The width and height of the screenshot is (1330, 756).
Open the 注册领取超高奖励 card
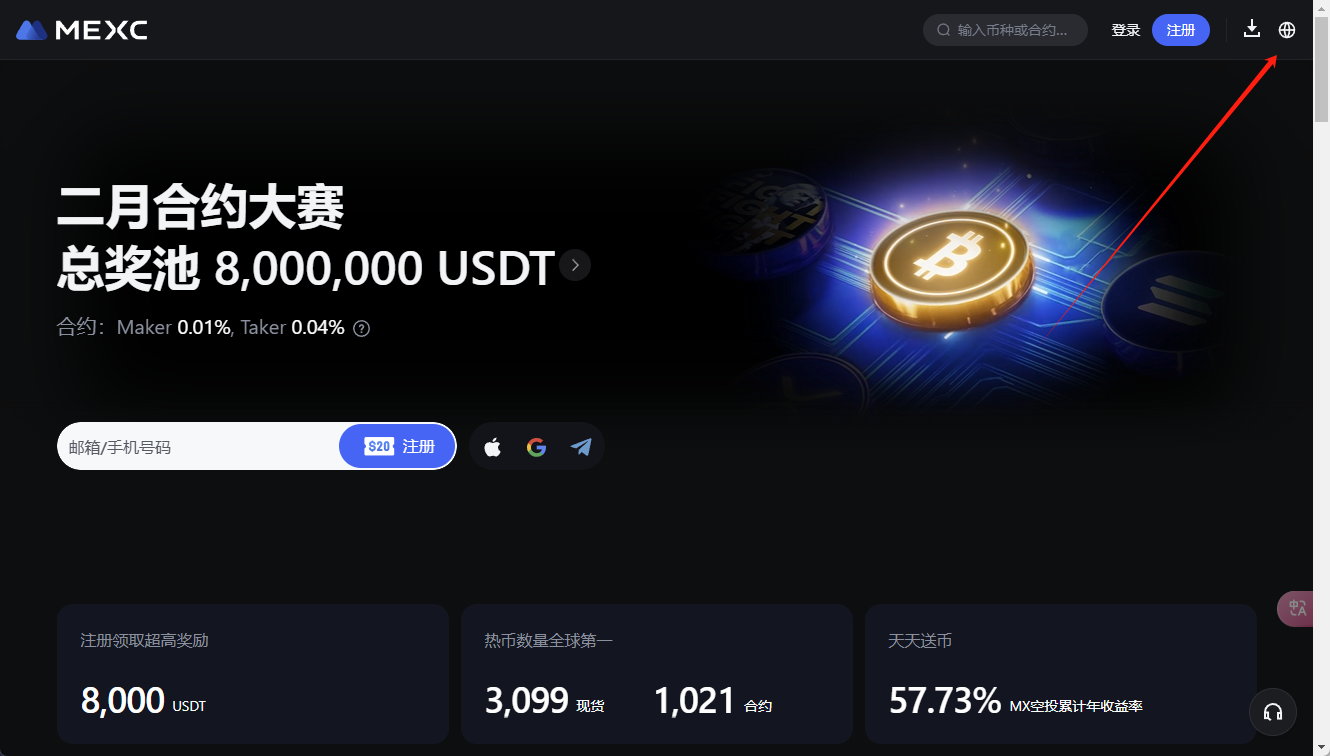(253, 674)
